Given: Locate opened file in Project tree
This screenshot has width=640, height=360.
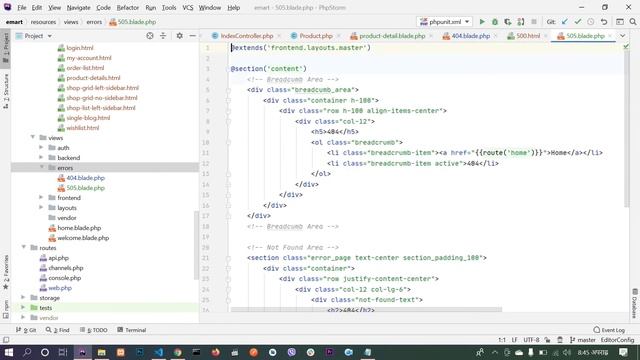Looking at the screenshot, I should click(x=150, y=36).
